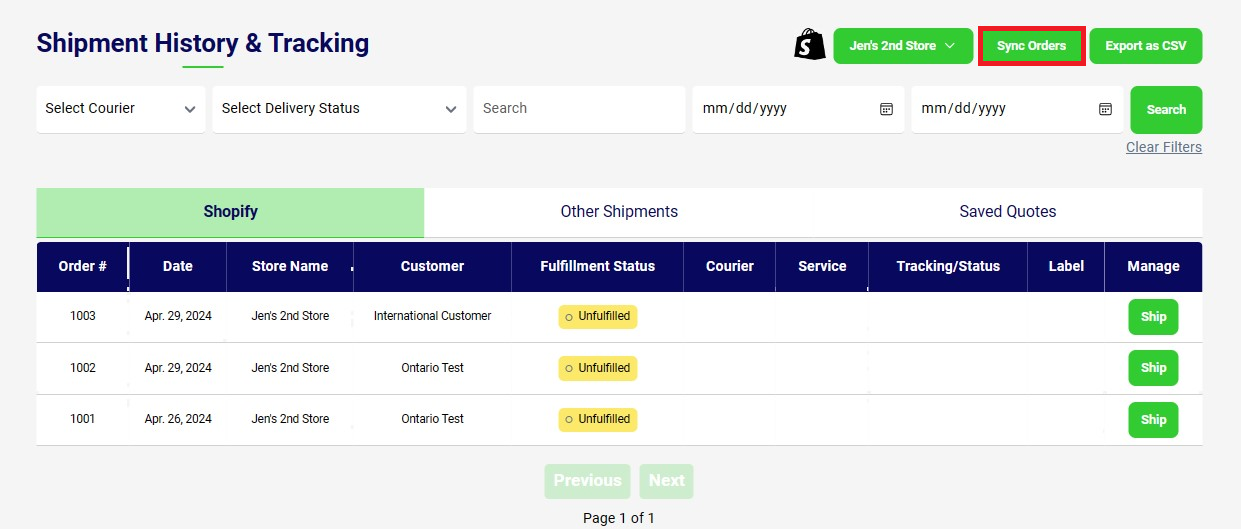The width and height of the screenshot is (1241, 529).
Task: Ship order 1002
Action: tap(1153, 368)
